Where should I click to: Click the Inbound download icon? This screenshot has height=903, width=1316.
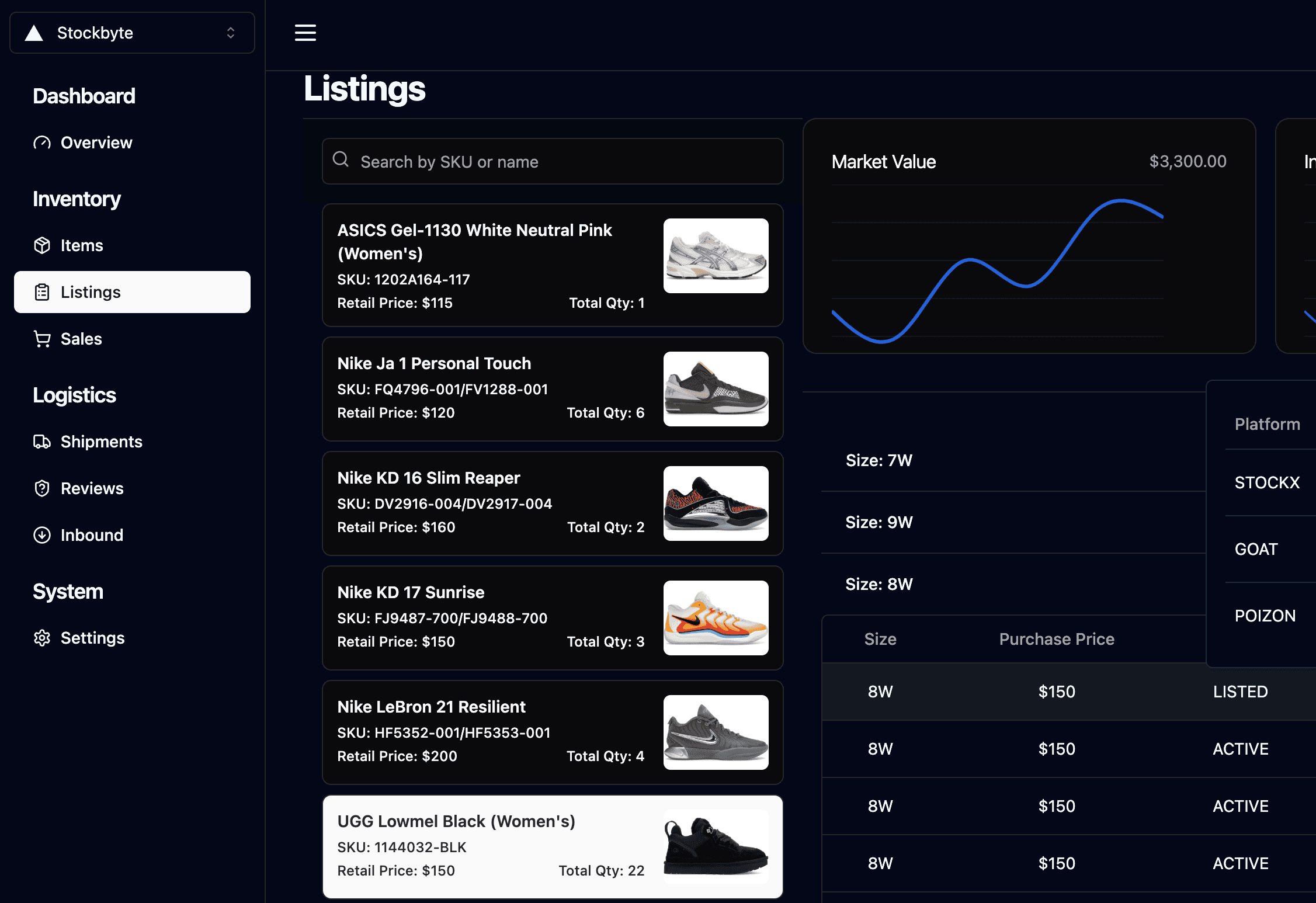pyautogui.click(x=42, y=535)
